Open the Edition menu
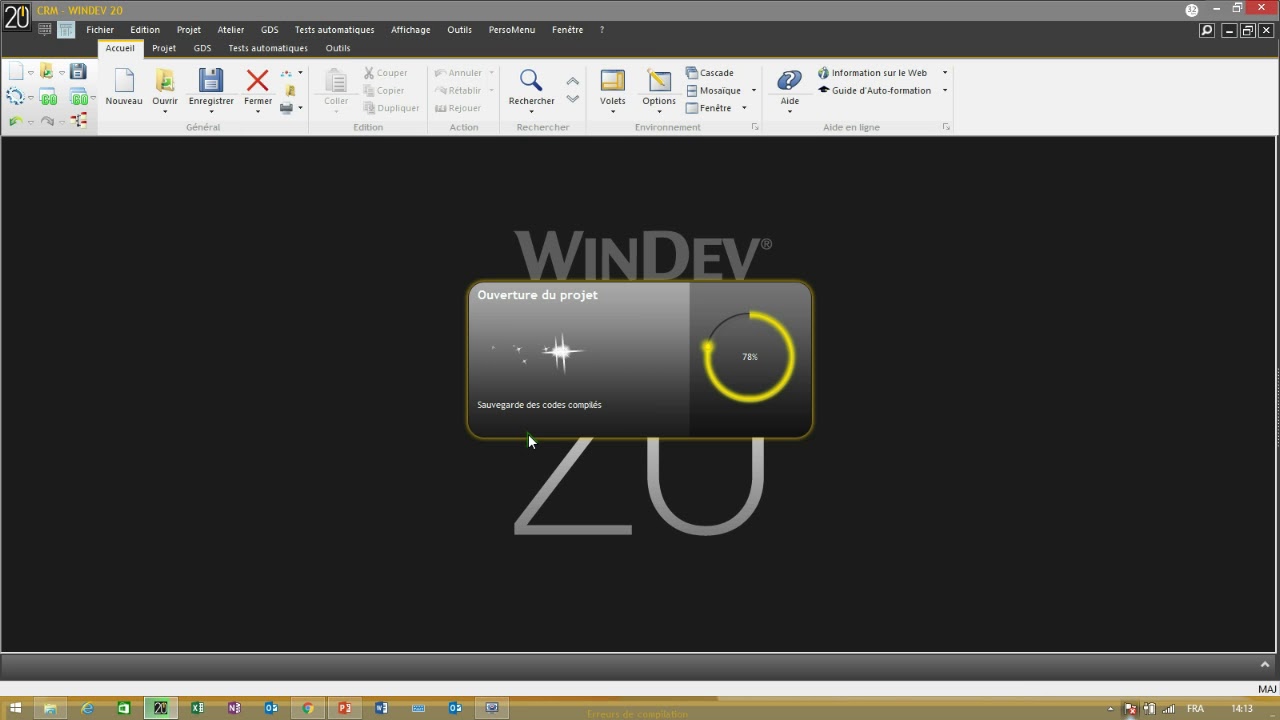This screenshot has width=1280, height=720. coord(145,30)
